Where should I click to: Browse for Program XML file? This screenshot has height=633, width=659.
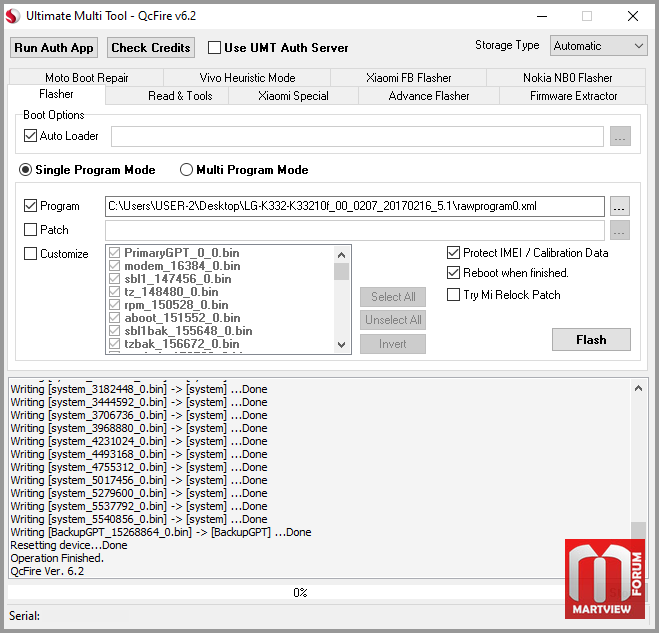pos(619,206)
